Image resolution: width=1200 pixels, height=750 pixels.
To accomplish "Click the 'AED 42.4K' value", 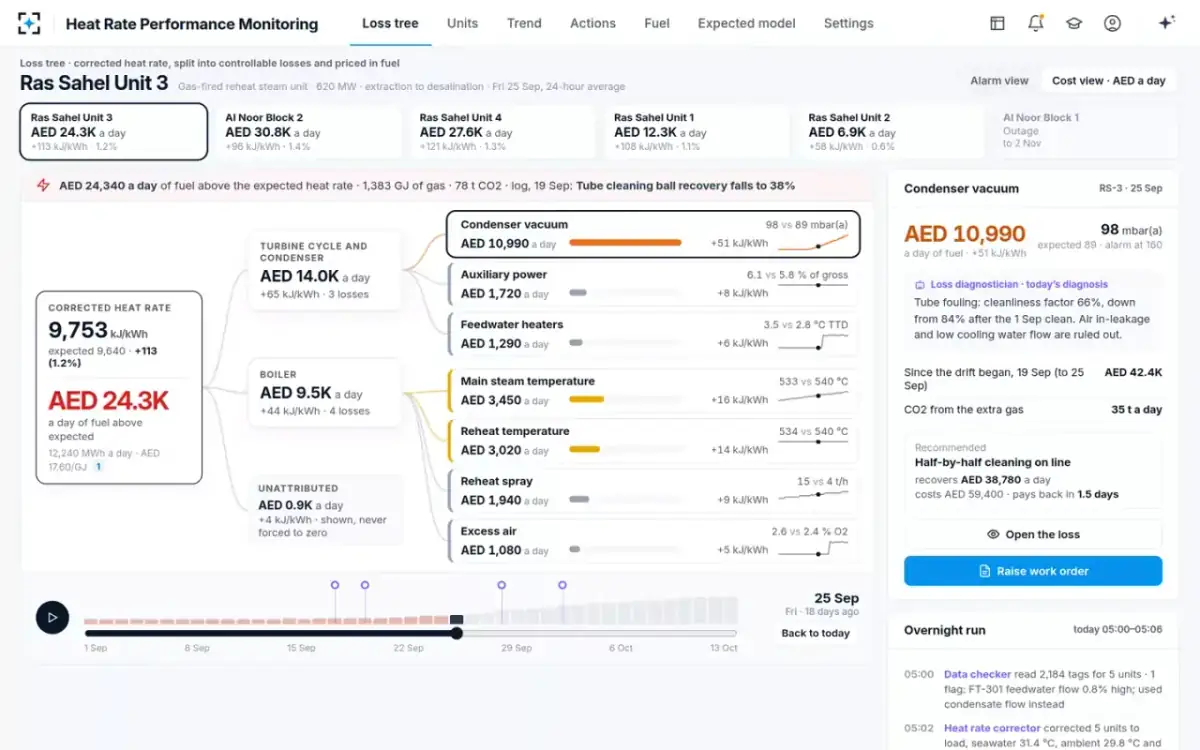I will click(x=1133, y=372).
